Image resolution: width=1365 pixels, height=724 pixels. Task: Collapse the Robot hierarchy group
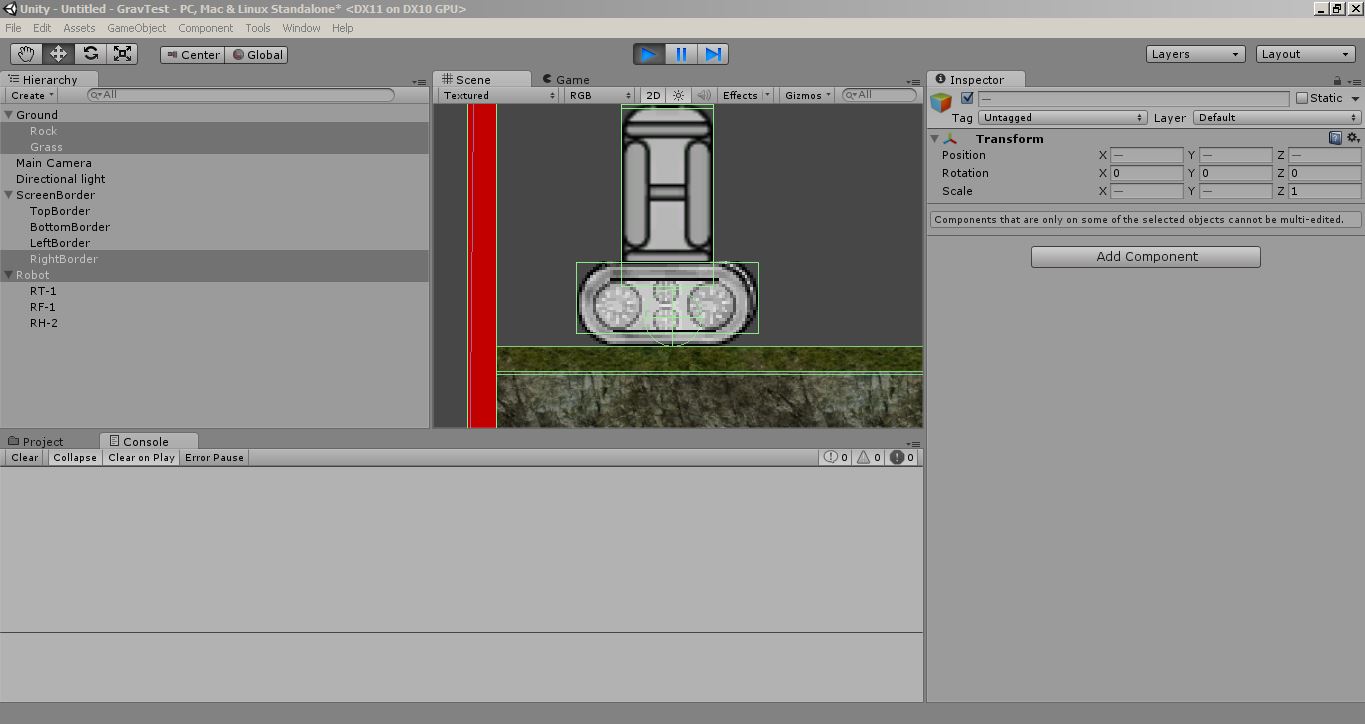point(8,275)
